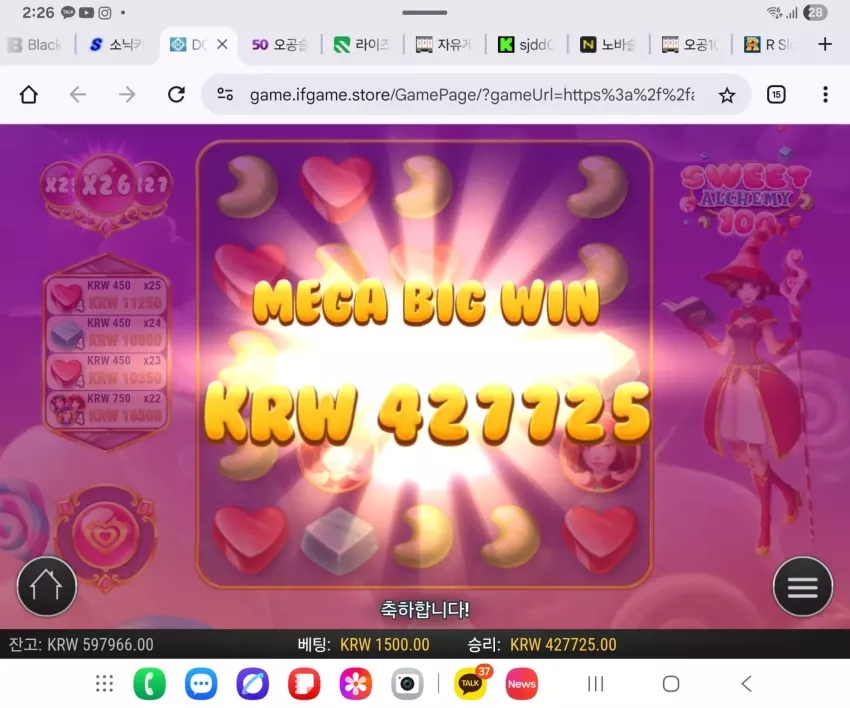850x708 pixels.
Task: Open the Camera app in taskbar
Action: (407, 684)
